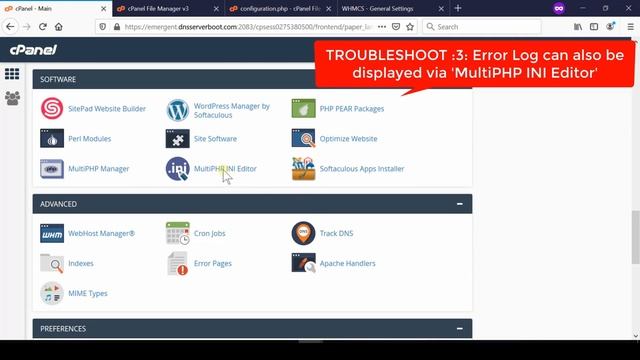Click the Error Pages link
Screen dimensions: 640x360
[x=213, y=263]
